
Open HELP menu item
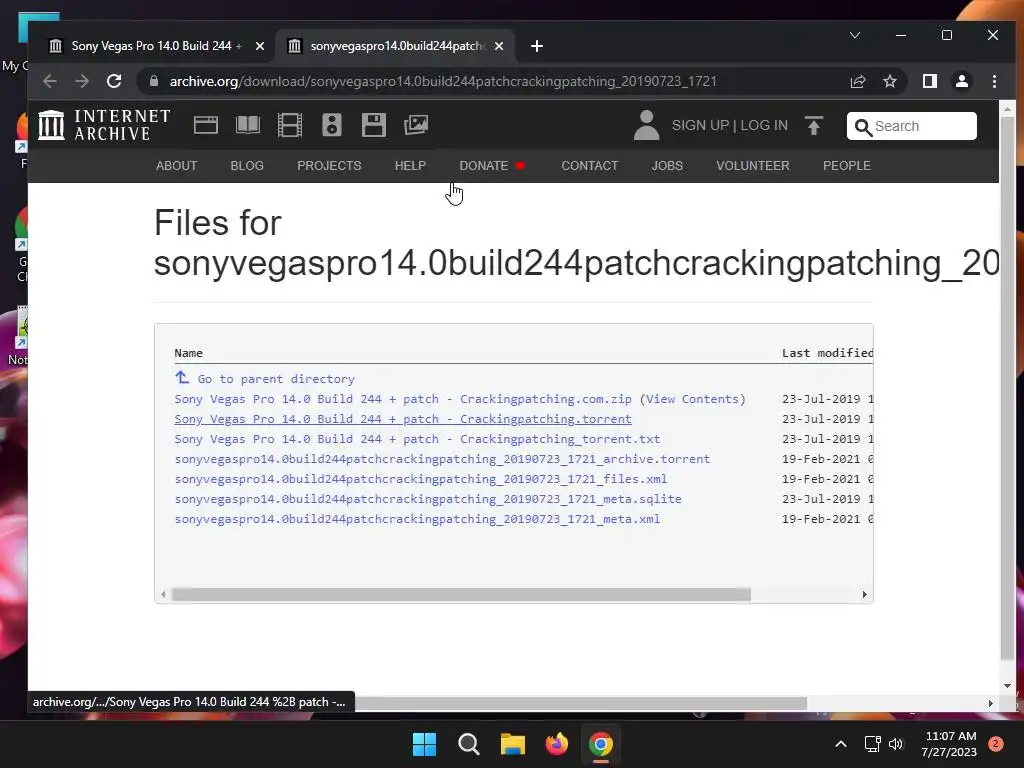point(410,166)
